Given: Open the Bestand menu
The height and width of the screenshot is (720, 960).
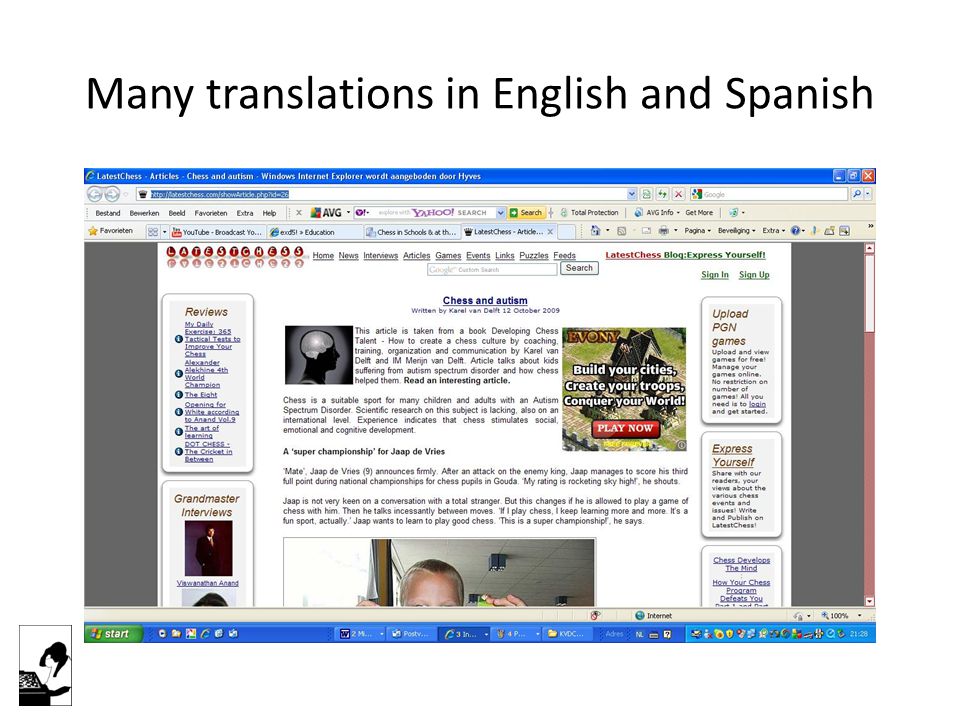Looking at the screenshot, I should [x=108, y=213].
